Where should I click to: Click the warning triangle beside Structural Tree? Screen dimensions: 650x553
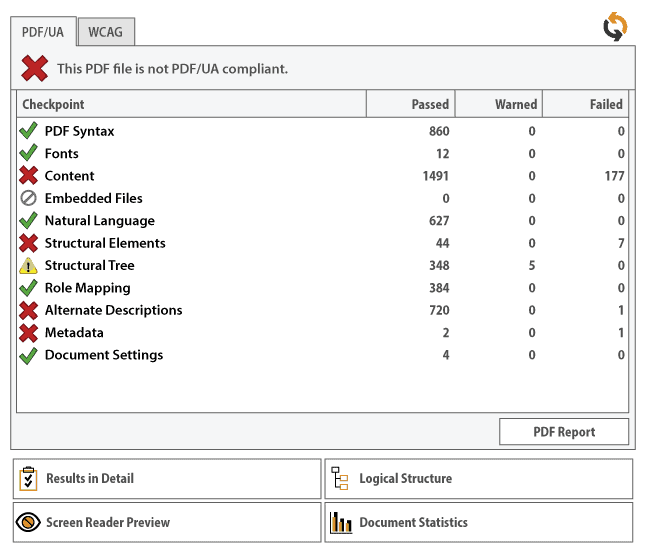point(28,266)
